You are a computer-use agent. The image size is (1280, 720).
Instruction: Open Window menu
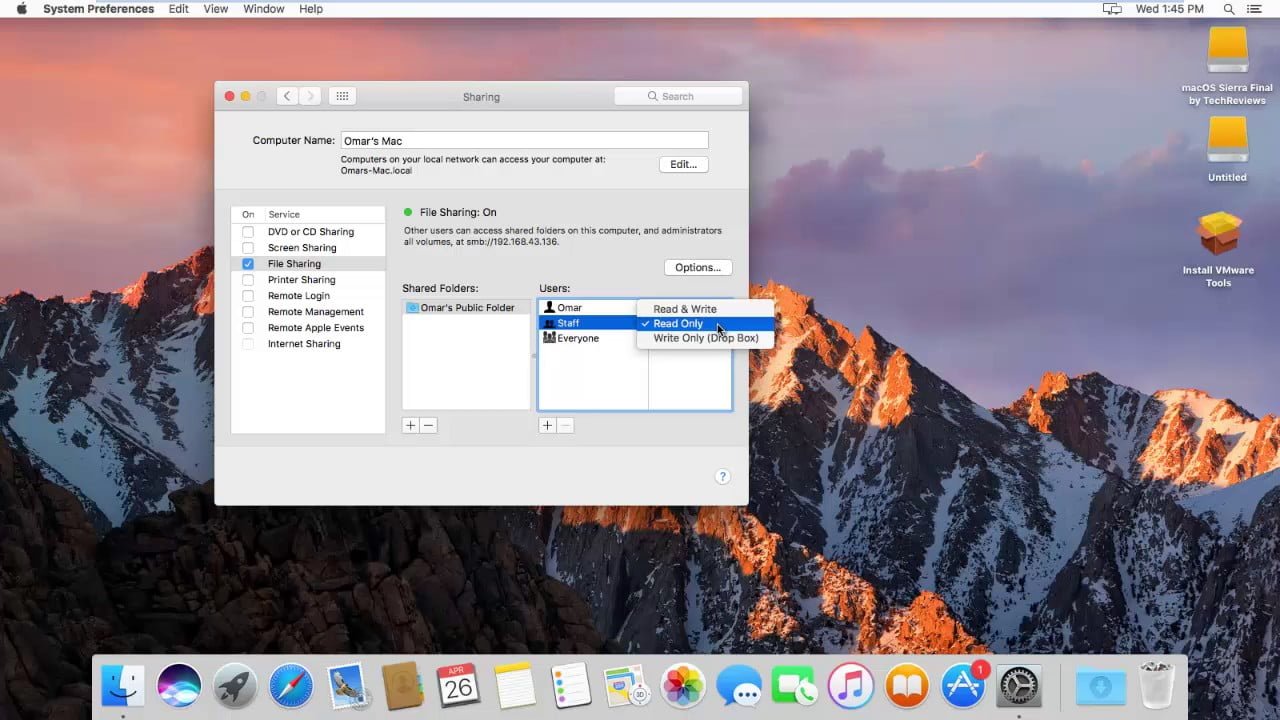pos(264,9)
